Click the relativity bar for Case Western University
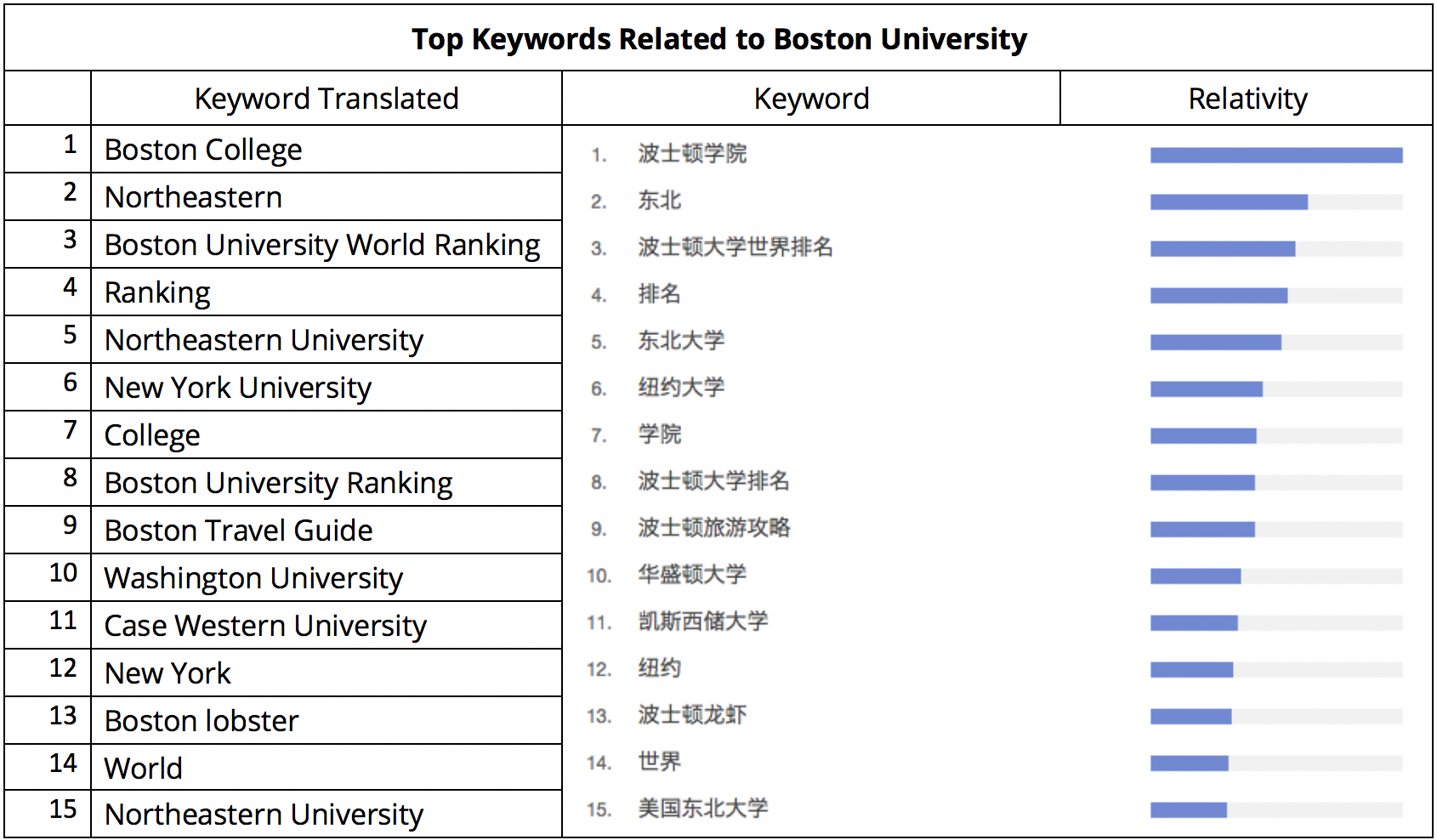 tap(1276, 622)
